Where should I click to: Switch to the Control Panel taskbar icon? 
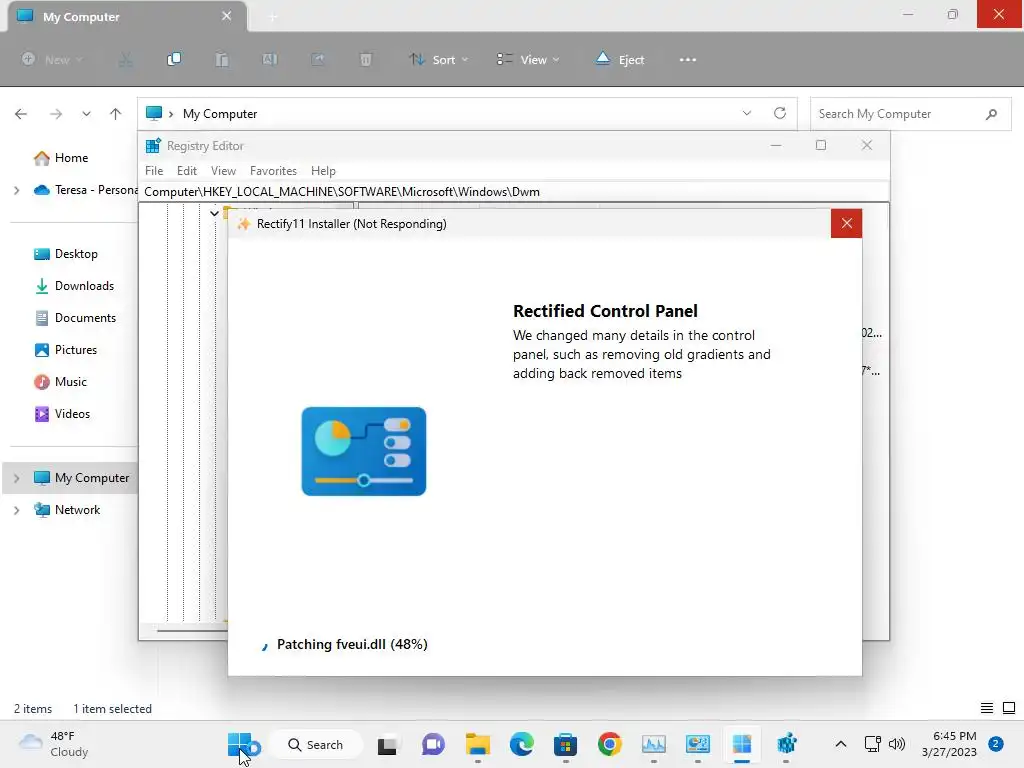pyautogui.click(x=697, y=744)
